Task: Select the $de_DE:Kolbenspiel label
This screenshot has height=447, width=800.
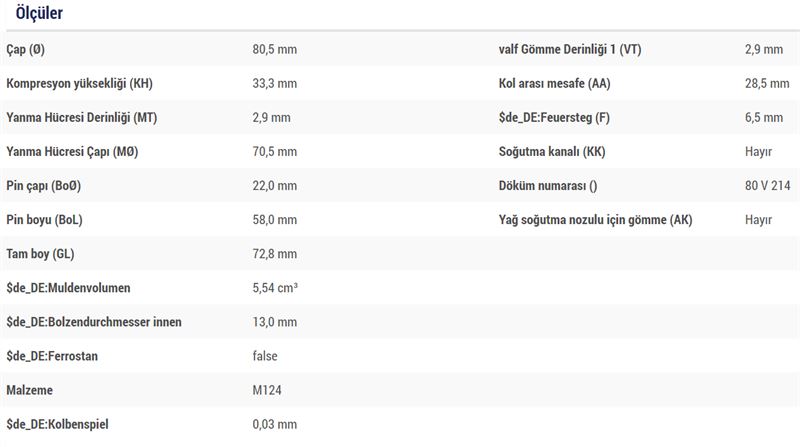Action: pos(57,425)
